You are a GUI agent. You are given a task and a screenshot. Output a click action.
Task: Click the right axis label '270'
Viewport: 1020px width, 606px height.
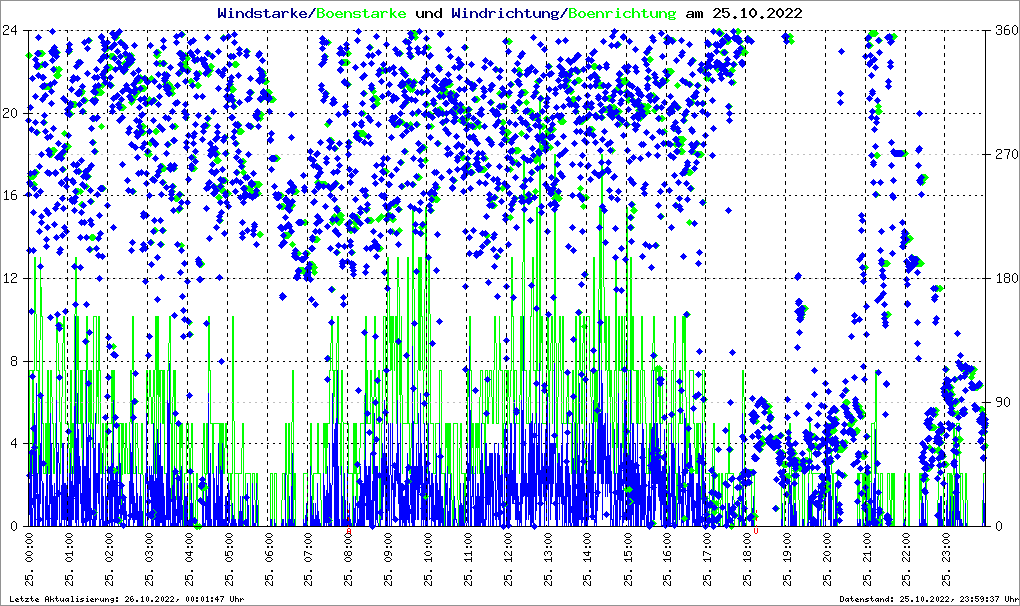click(x=1007, y=154)
